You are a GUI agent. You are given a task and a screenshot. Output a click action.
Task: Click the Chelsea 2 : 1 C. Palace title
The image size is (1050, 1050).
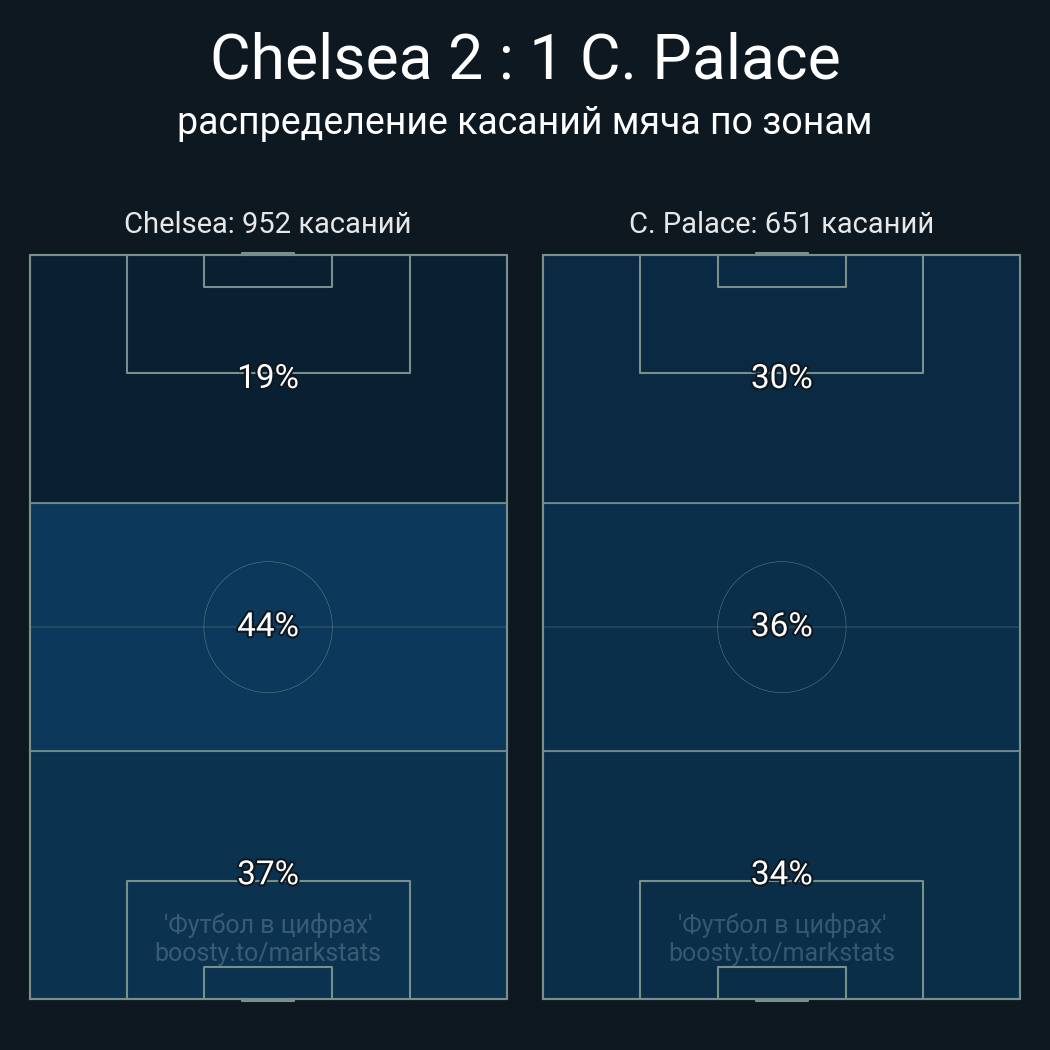[x=525, y=58]
